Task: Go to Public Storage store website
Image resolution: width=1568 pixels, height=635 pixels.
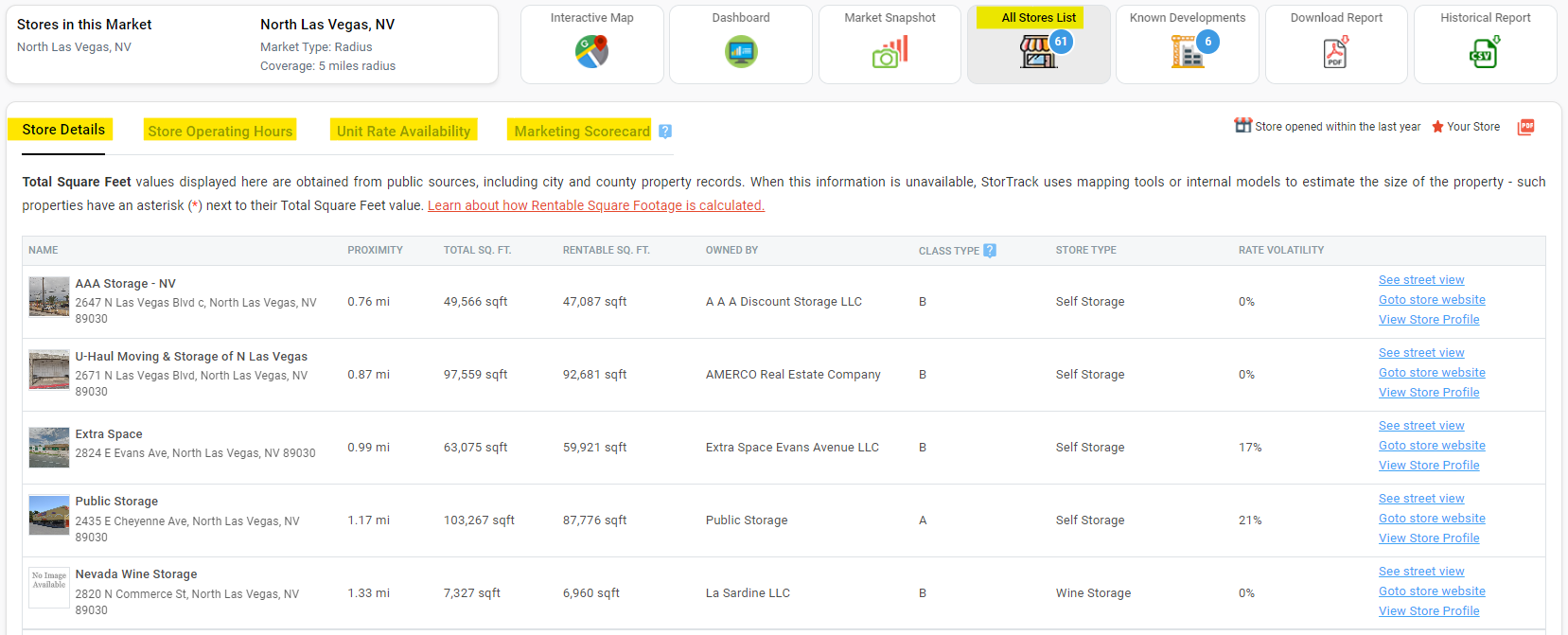Action: pyautogui.click(x=1432, y=519)
